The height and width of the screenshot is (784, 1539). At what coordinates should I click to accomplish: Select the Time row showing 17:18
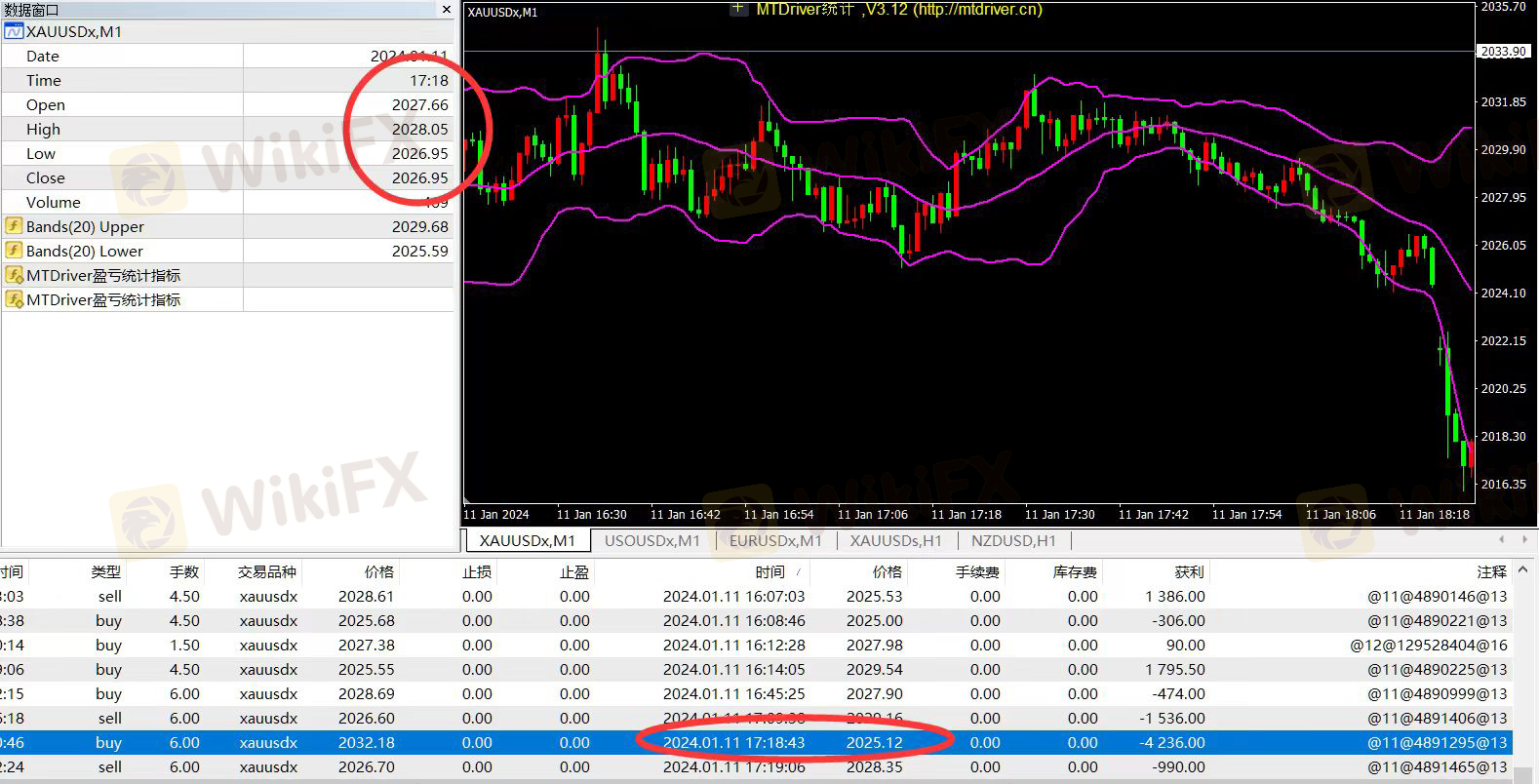(x=227, y=80)
